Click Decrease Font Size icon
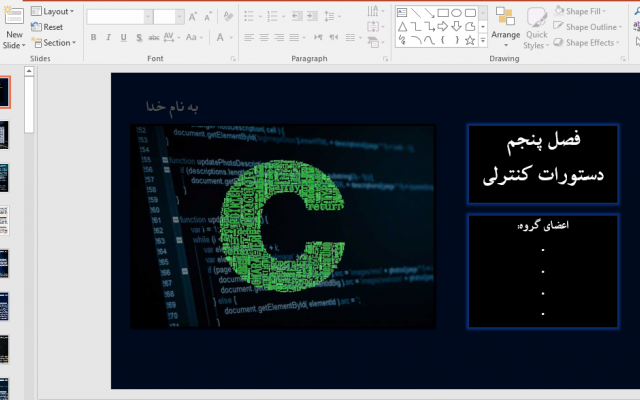 (x=208, y=17)
